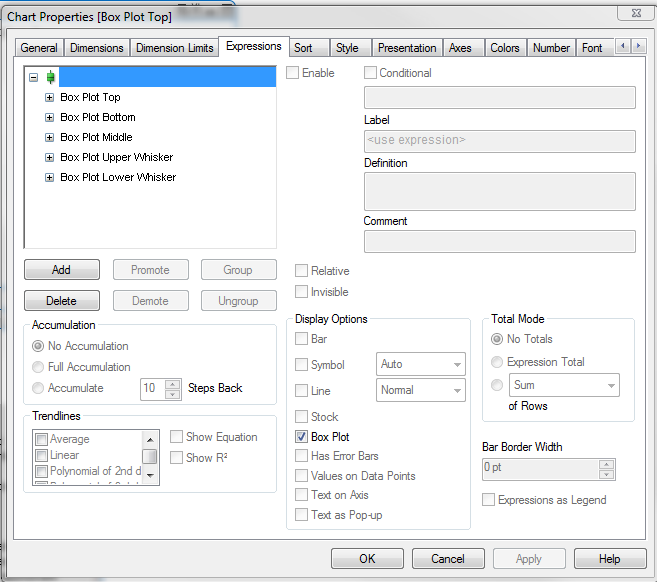Viewport: 657px width, 582px height.
Task: Enable Show Equation checkbox
Action: pos(176,437)
